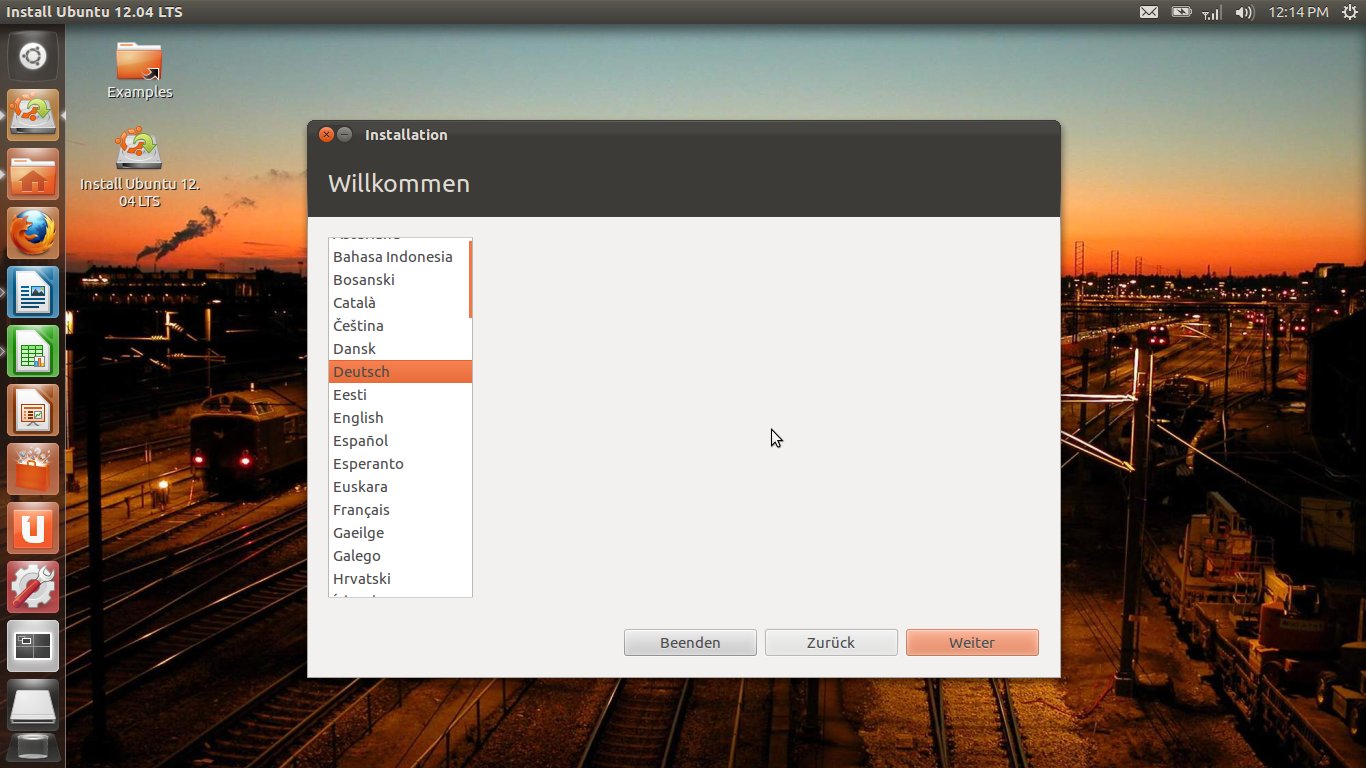Open the session gear menu

pos(1350,12)
